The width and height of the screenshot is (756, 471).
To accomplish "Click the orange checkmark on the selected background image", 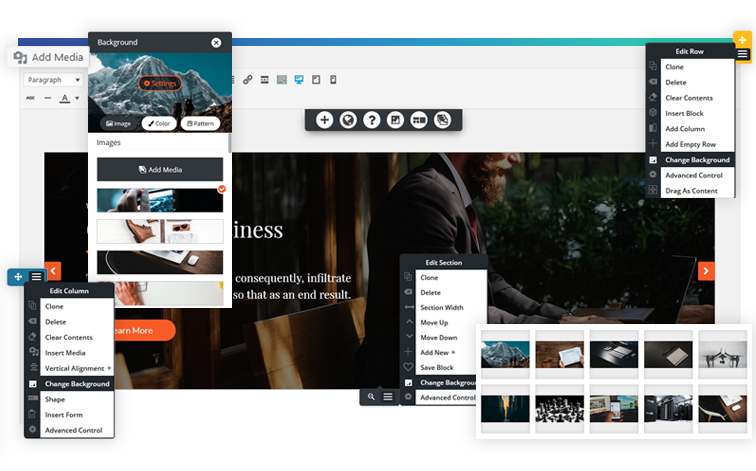I will (x=222, y=189).
